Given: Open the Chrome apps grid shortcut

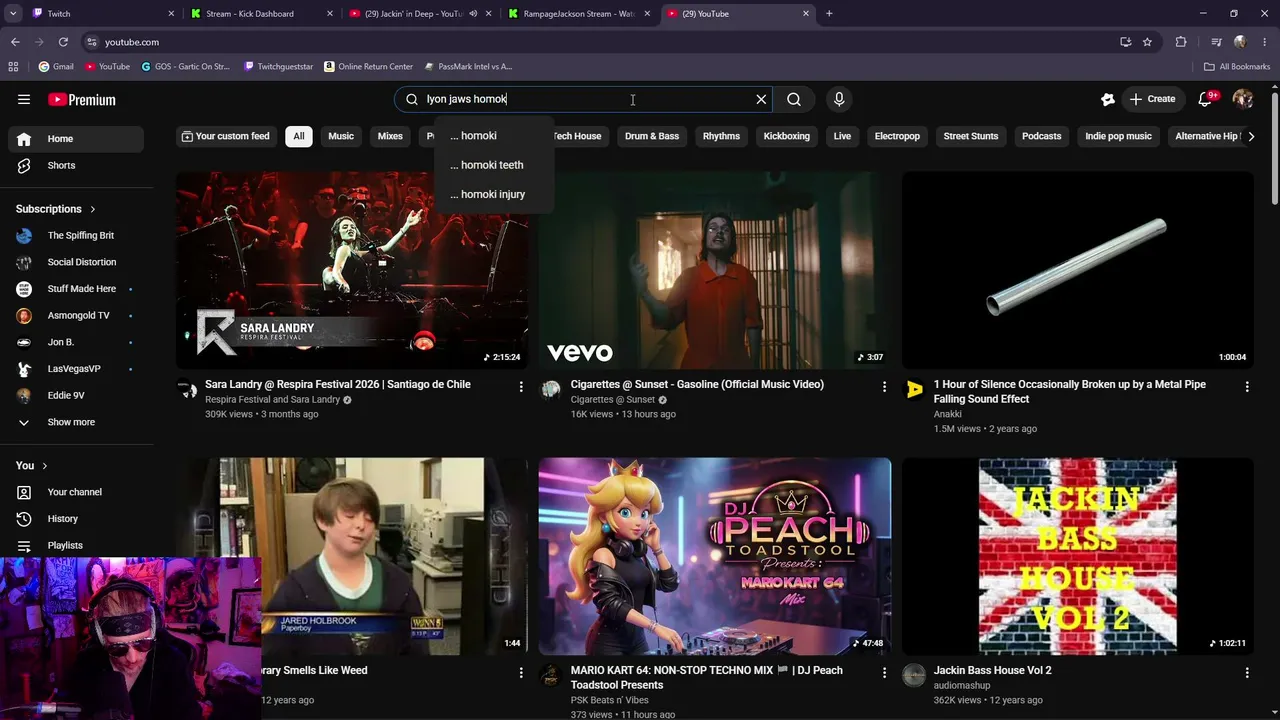Looking at the screenshot, I should pos(13,67).
